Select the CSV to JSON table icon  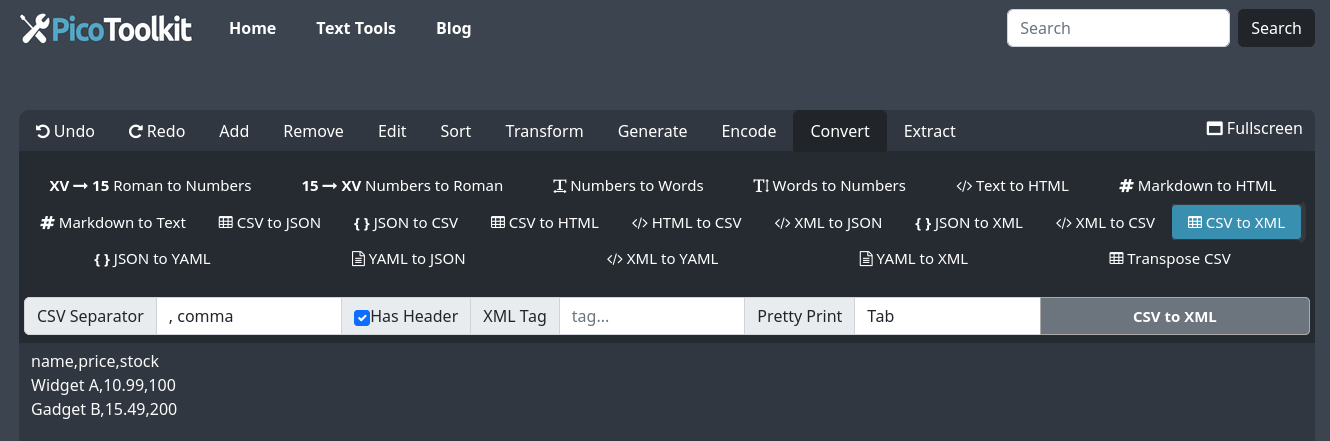225,223
